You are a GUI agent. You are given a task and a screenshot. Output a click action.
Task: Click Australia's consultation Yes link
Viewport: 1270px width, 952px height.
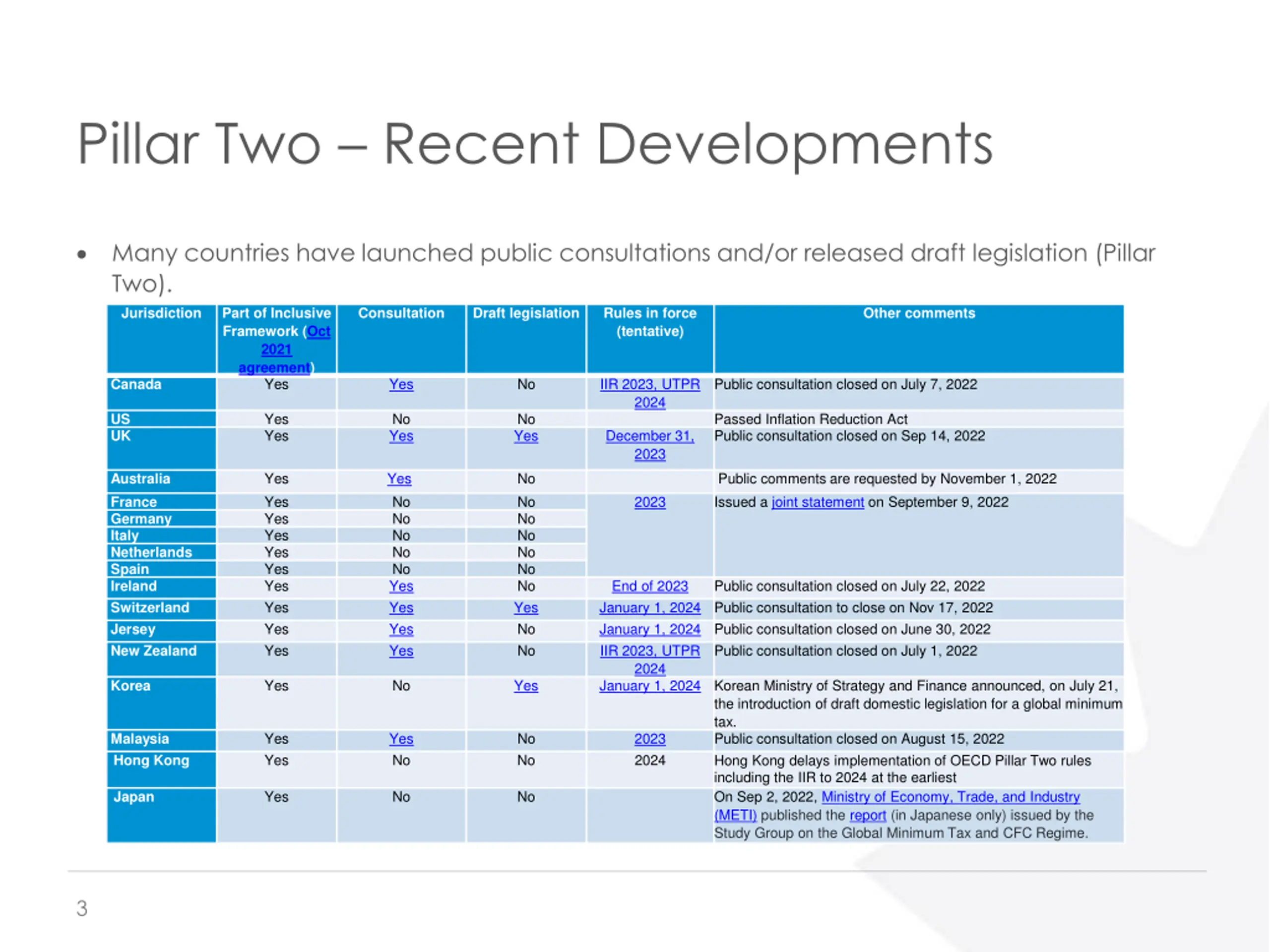click(399, 479)
